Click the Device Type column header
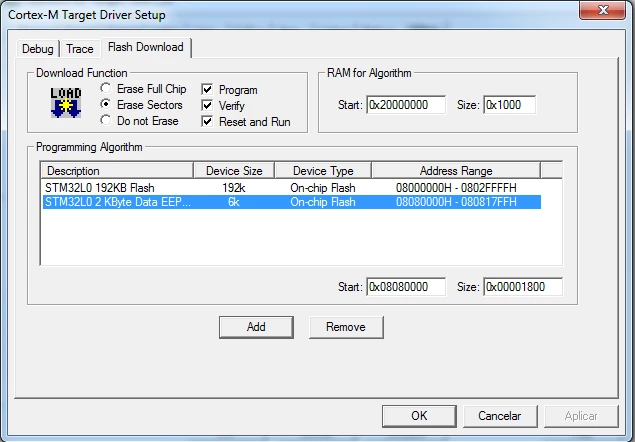Image resolution: width=635 pixels, height=442 pixels. (323, 171)
